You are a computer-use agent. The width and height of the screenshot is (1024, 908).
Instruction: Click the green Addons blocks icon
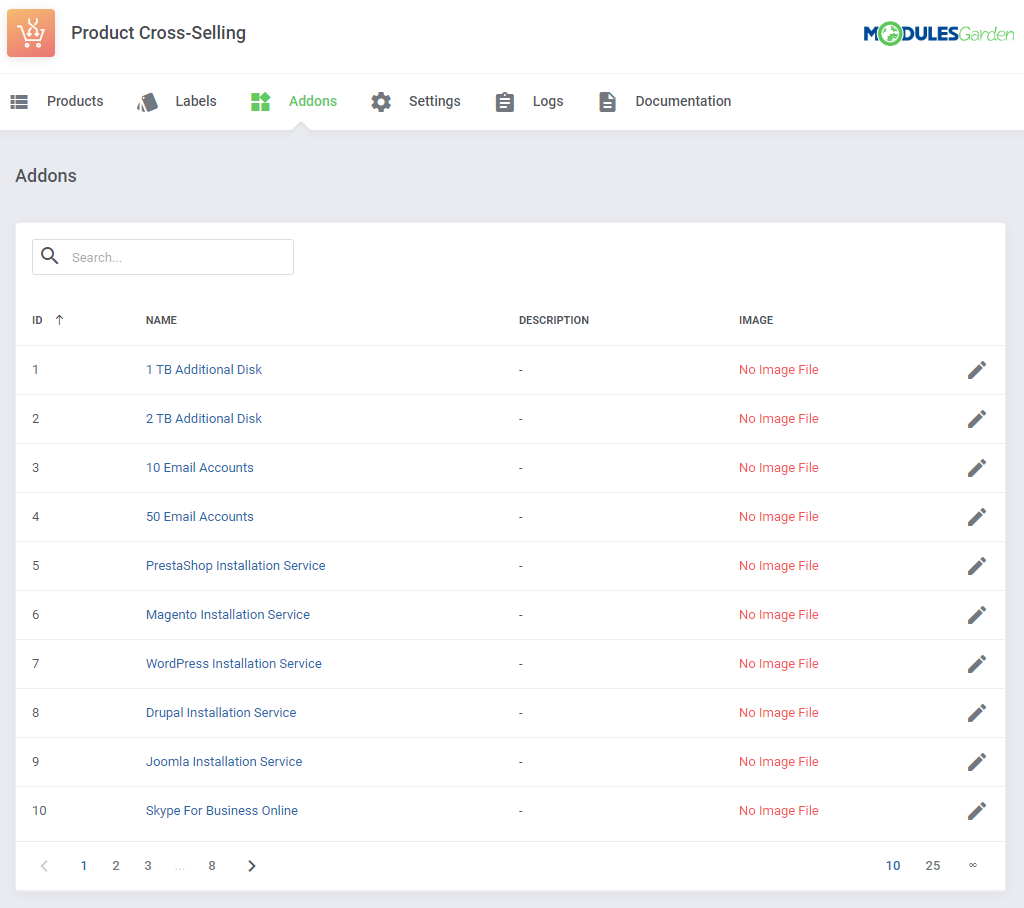click(x=261, y=101)
